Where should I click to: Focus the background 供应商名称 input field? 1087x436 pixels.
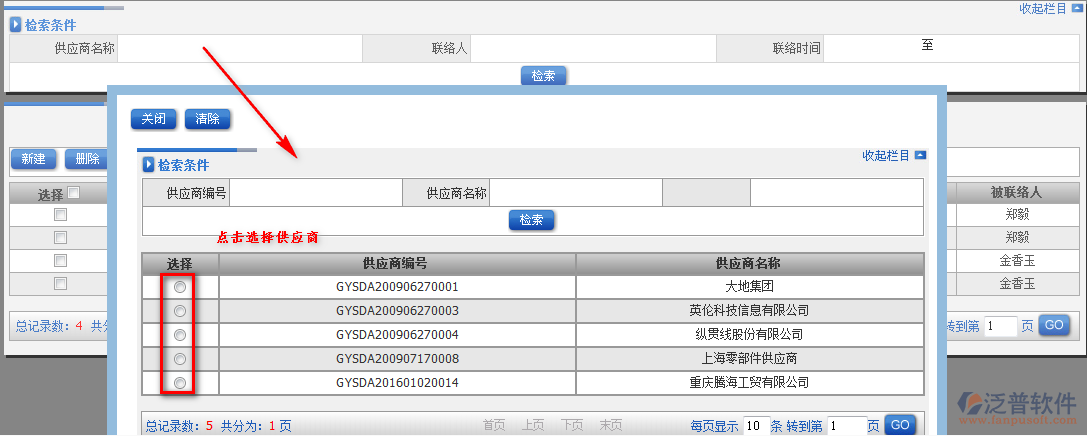coord(240,49)
